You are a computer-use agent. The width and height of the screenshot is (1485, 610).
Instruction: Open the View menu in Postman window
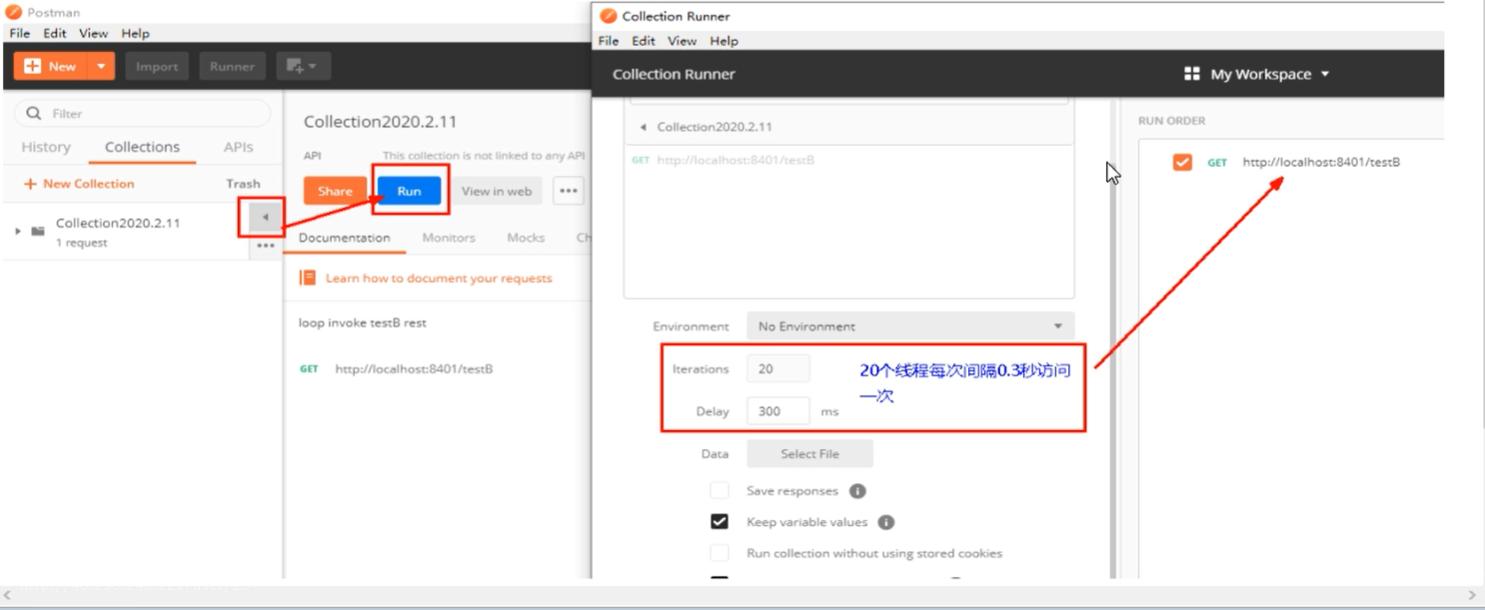94,33
